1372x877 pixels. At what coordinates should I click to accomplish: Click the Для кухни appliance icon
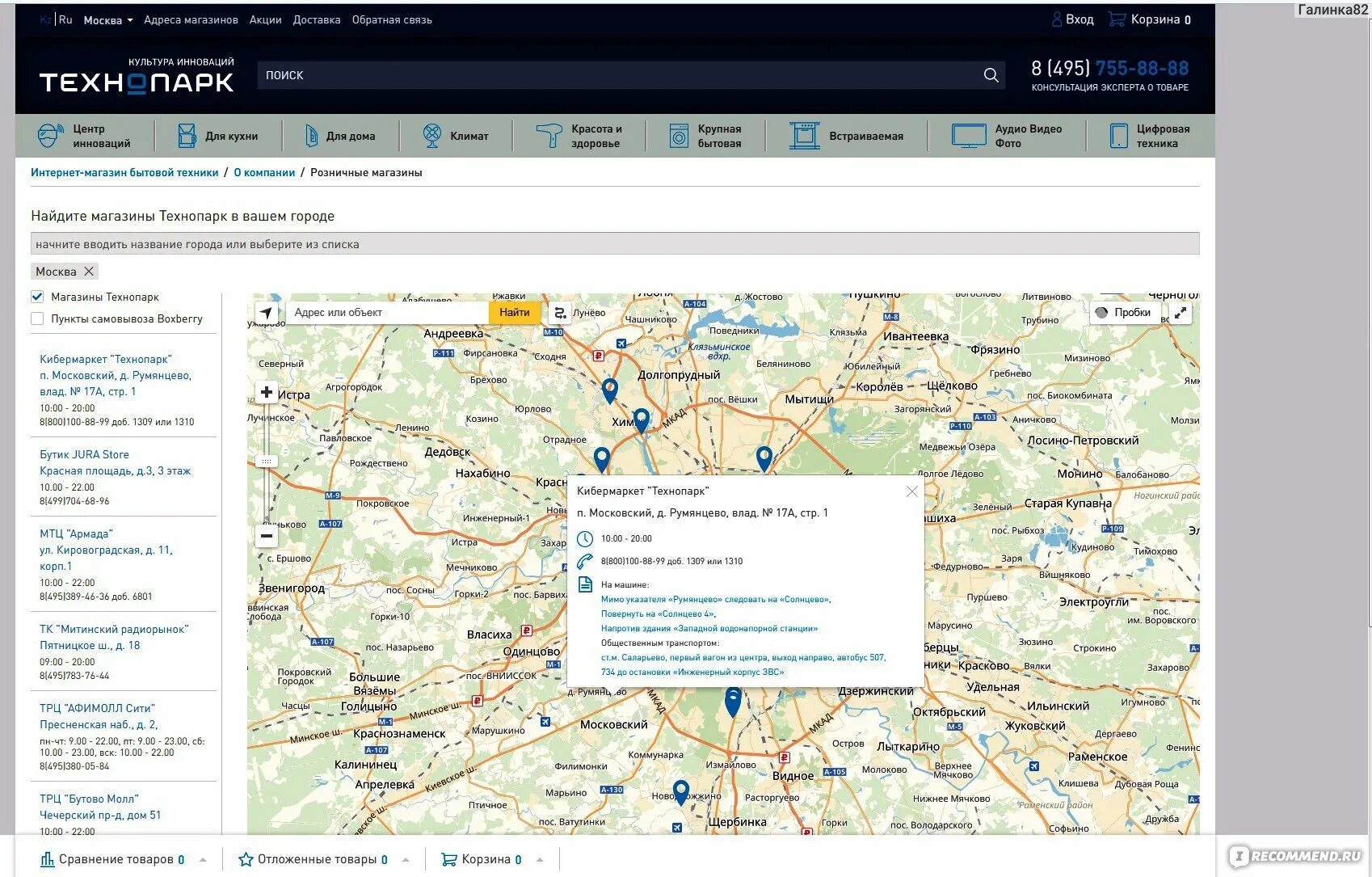point(187,136)
